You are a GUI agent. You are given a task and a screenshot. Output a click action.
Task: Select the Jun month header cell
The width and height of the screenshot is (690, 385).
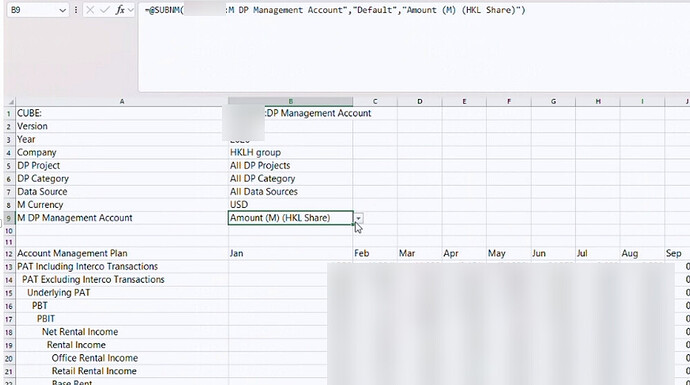[x=553, y=253]
